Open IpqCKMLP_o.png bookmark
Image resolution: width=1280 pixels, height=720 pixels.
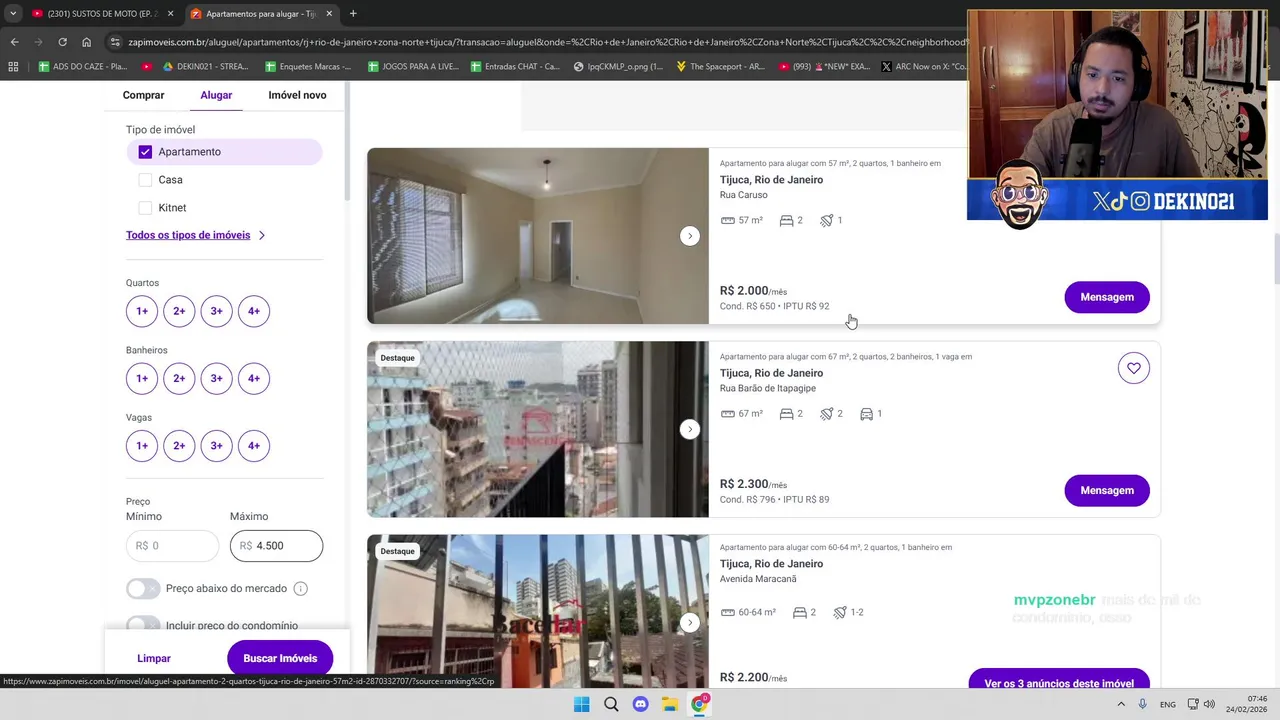pyautogui.click(x=618, y=67)
